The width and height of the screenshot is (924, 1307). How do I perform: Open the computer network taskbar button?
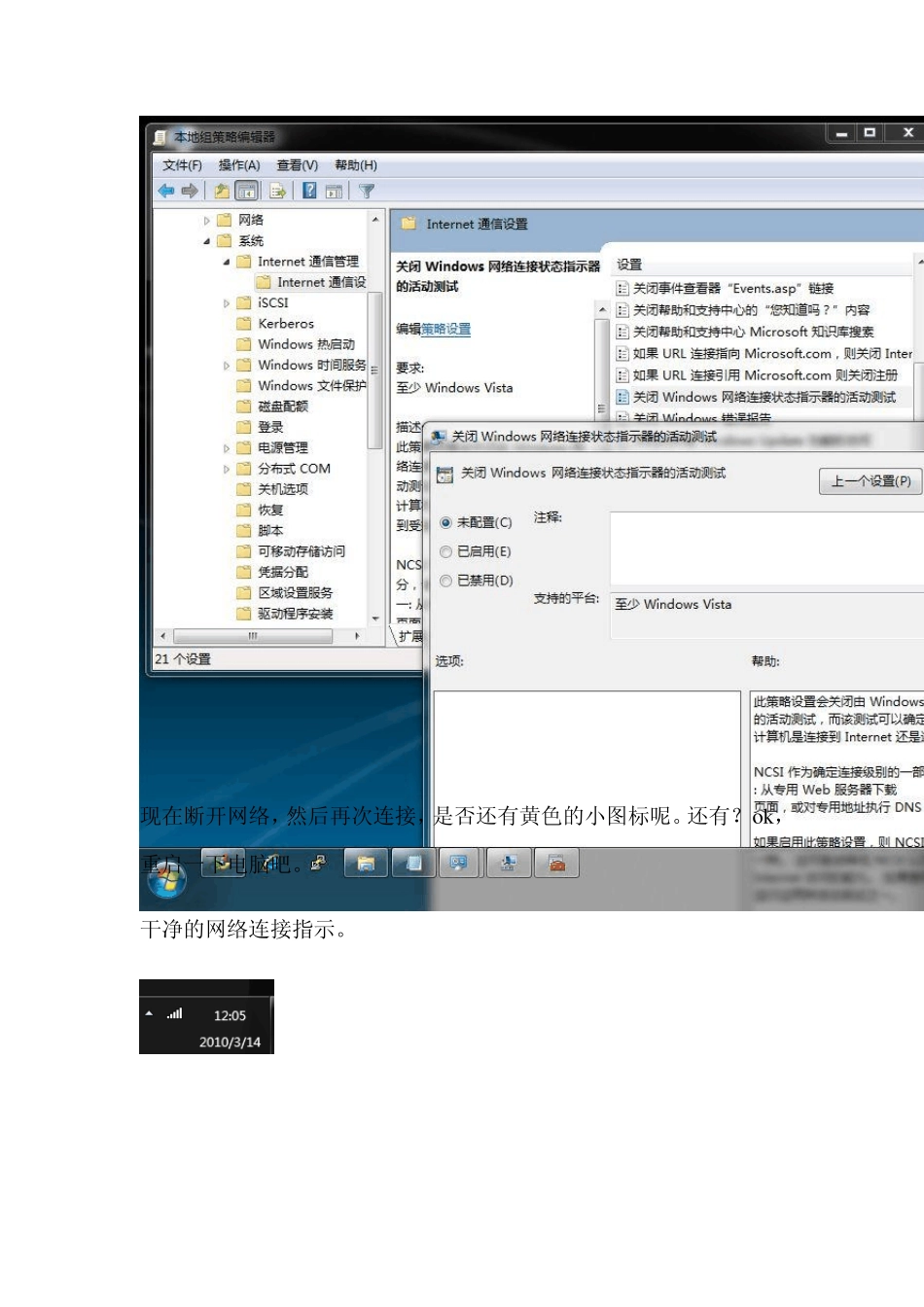509,863
